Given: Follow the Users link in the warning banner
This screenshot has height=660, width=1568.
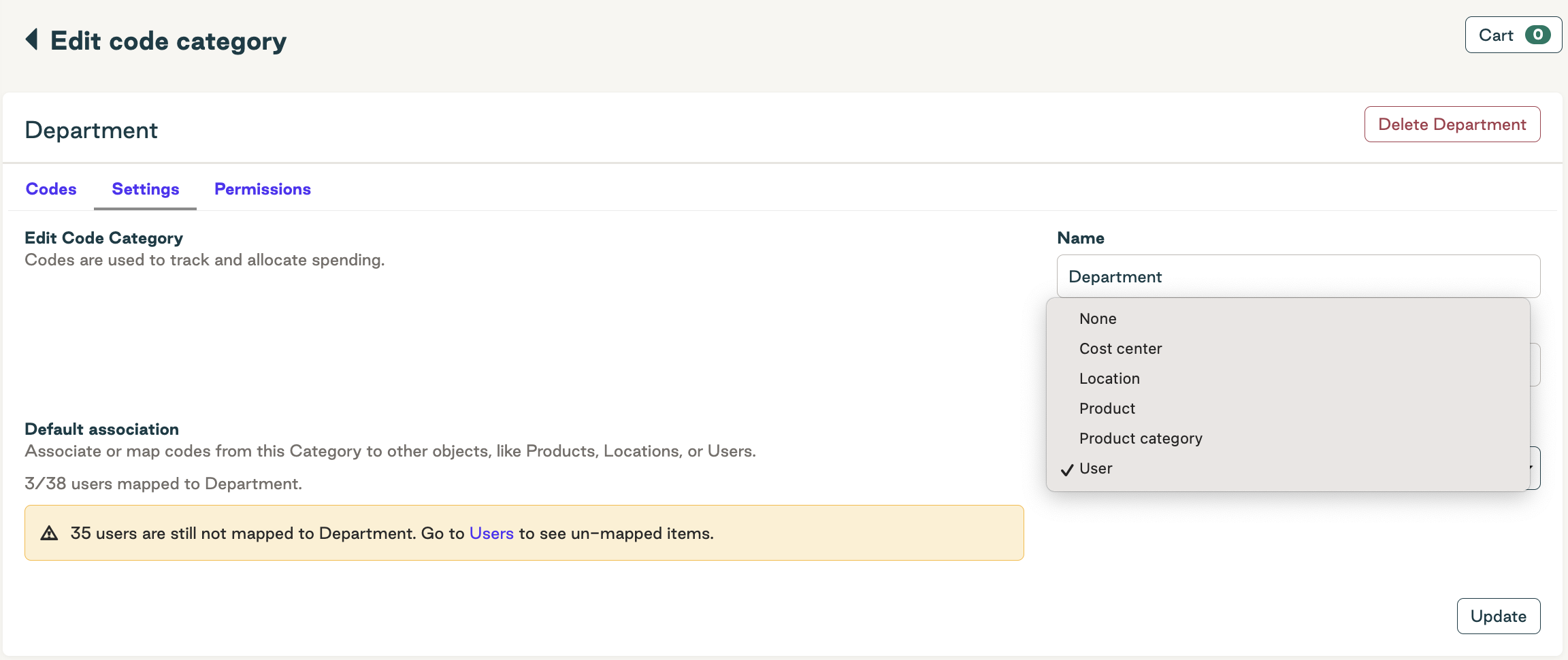Looking at the screenshot, I should pos(491,533).
